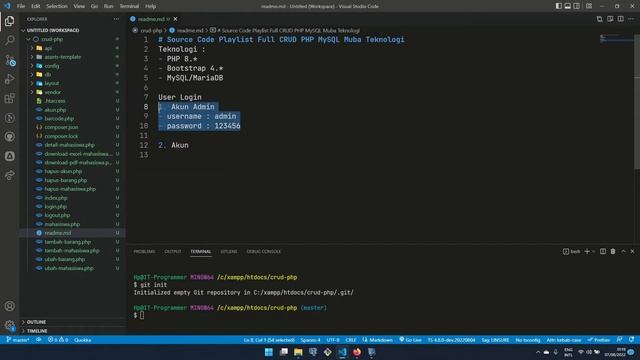
Task: Click the editor minimap
Action: 616,39
